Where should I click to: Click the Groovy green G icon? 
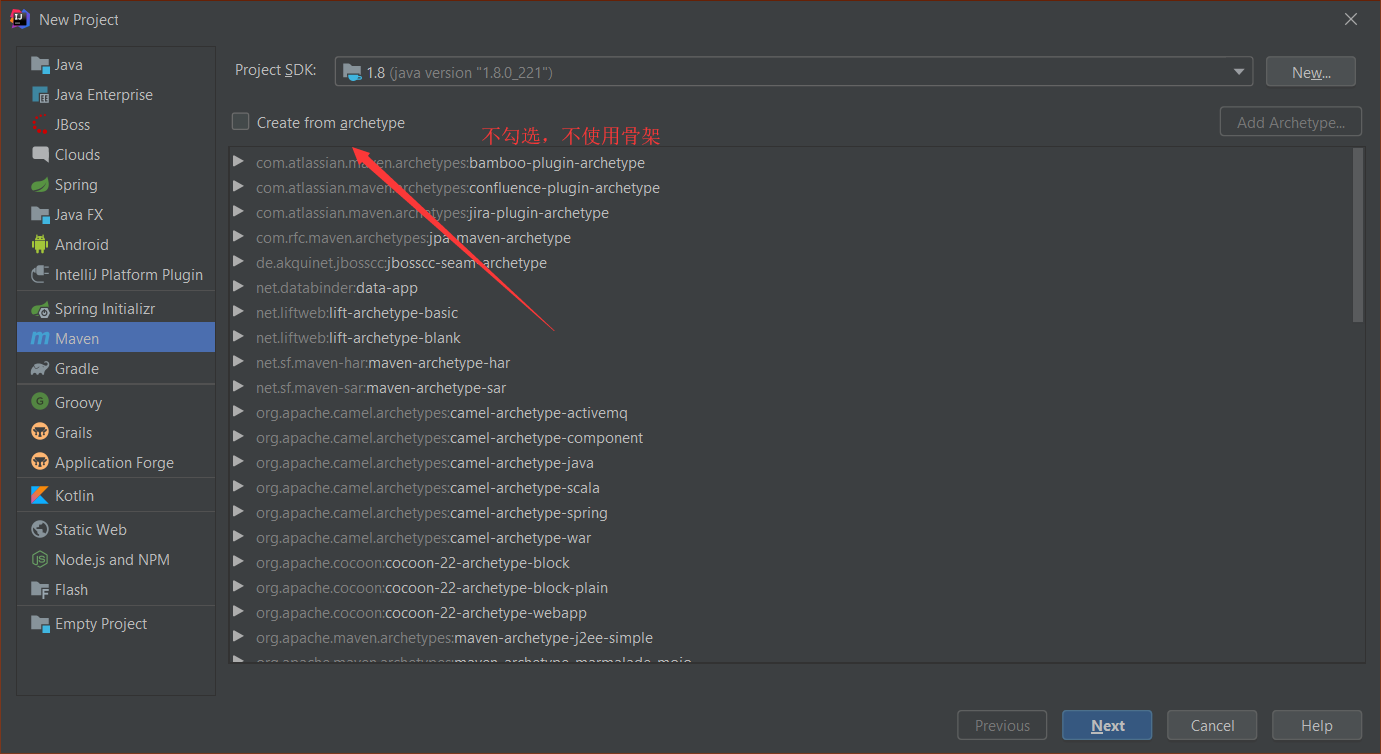coord(40,402)
